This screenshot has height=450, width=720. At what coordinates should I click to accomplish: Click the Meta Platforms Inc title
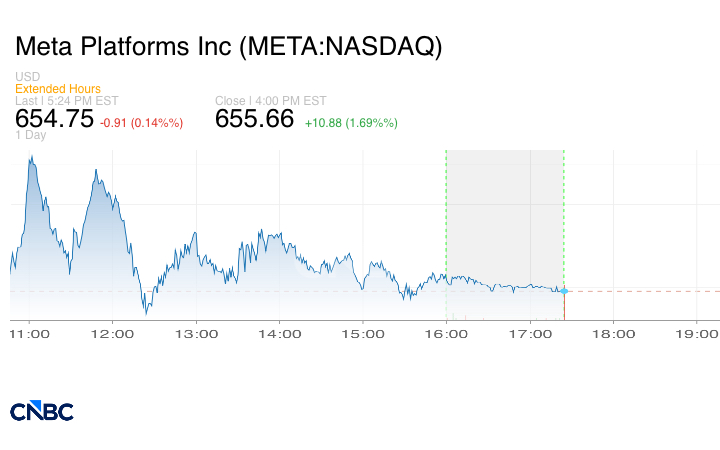coord(228,47)
